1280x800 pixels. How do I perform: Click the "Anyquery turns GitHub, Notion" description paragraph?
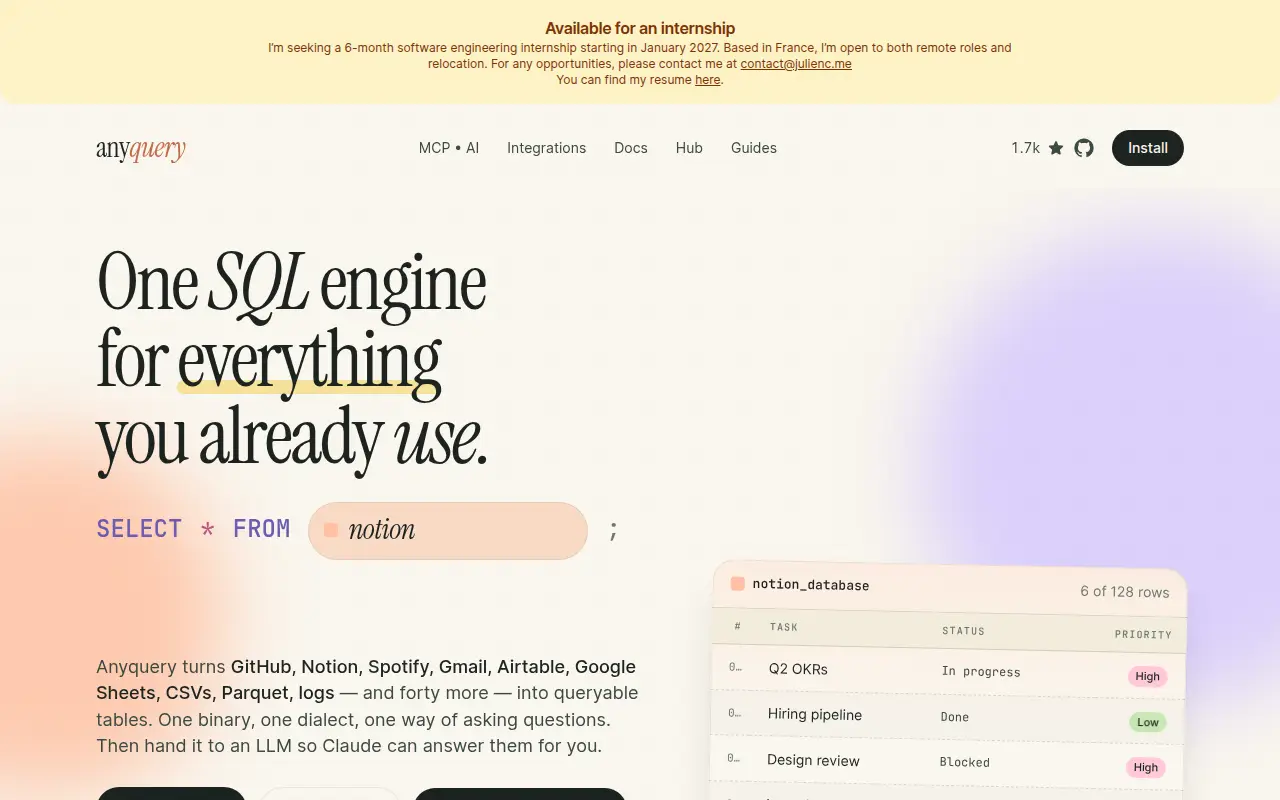click(x=367, y=706)
